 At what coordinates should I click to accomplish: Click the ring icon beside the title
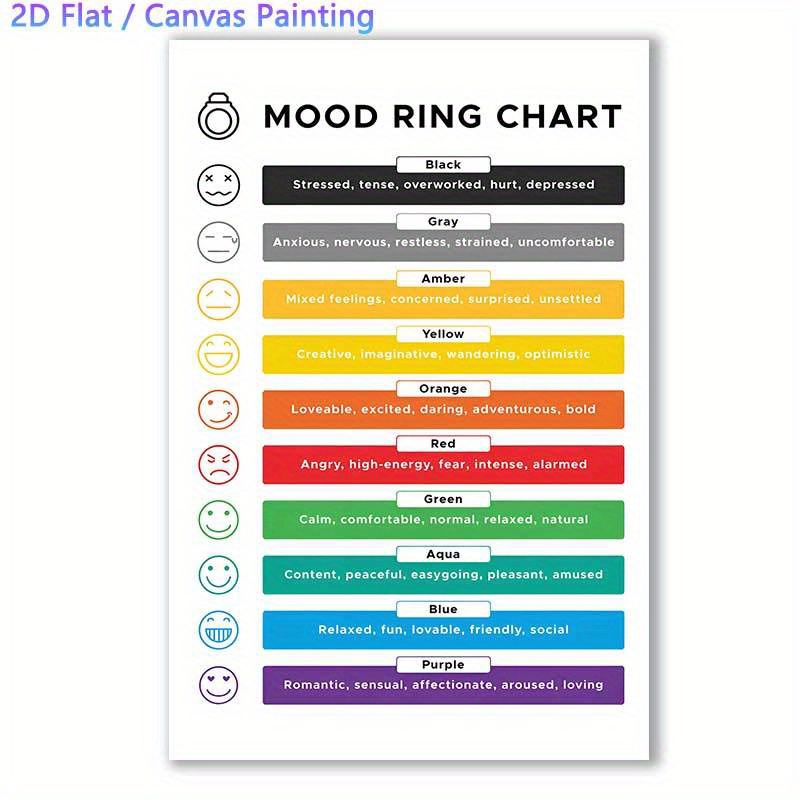coord(217,116)
